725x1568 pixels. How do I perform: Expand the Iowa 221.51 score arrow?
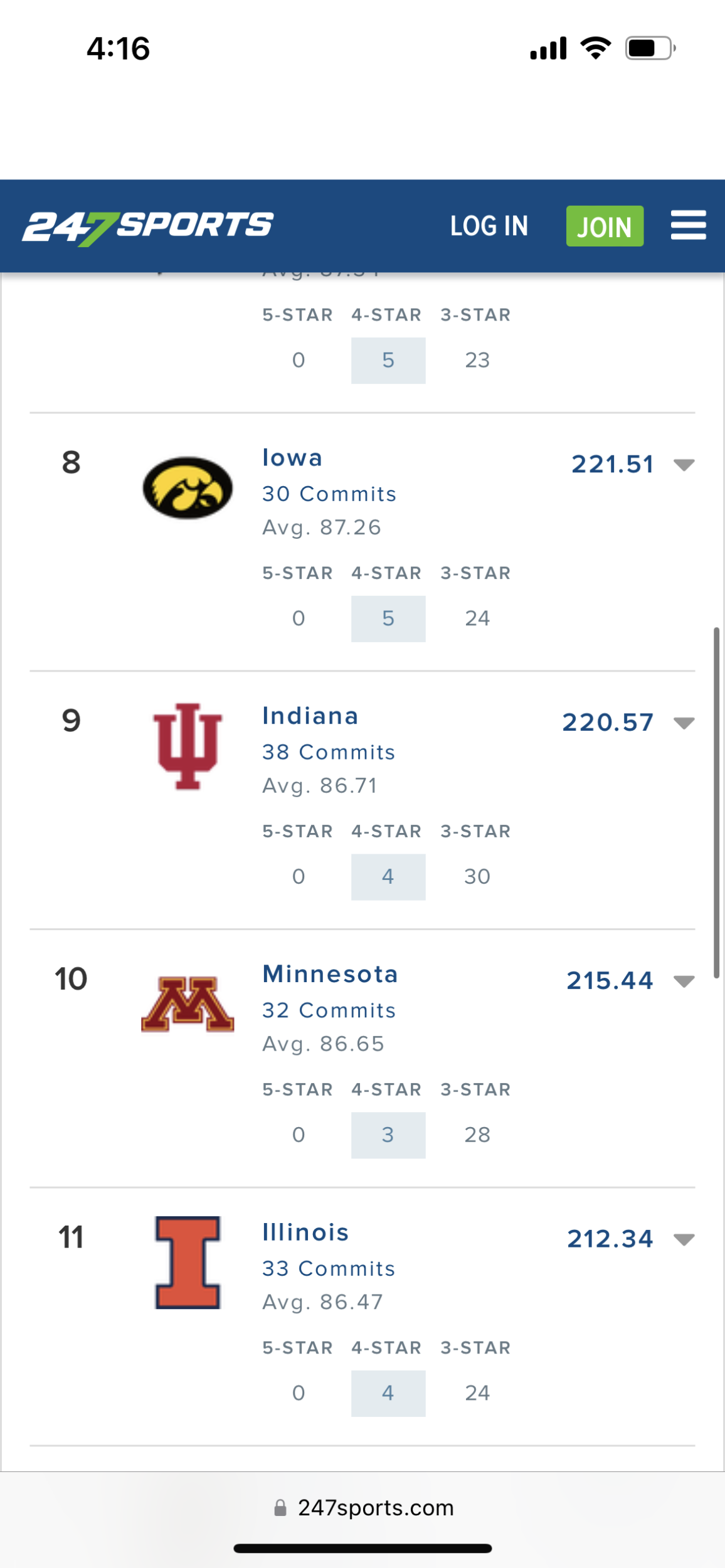coord(684,465)
